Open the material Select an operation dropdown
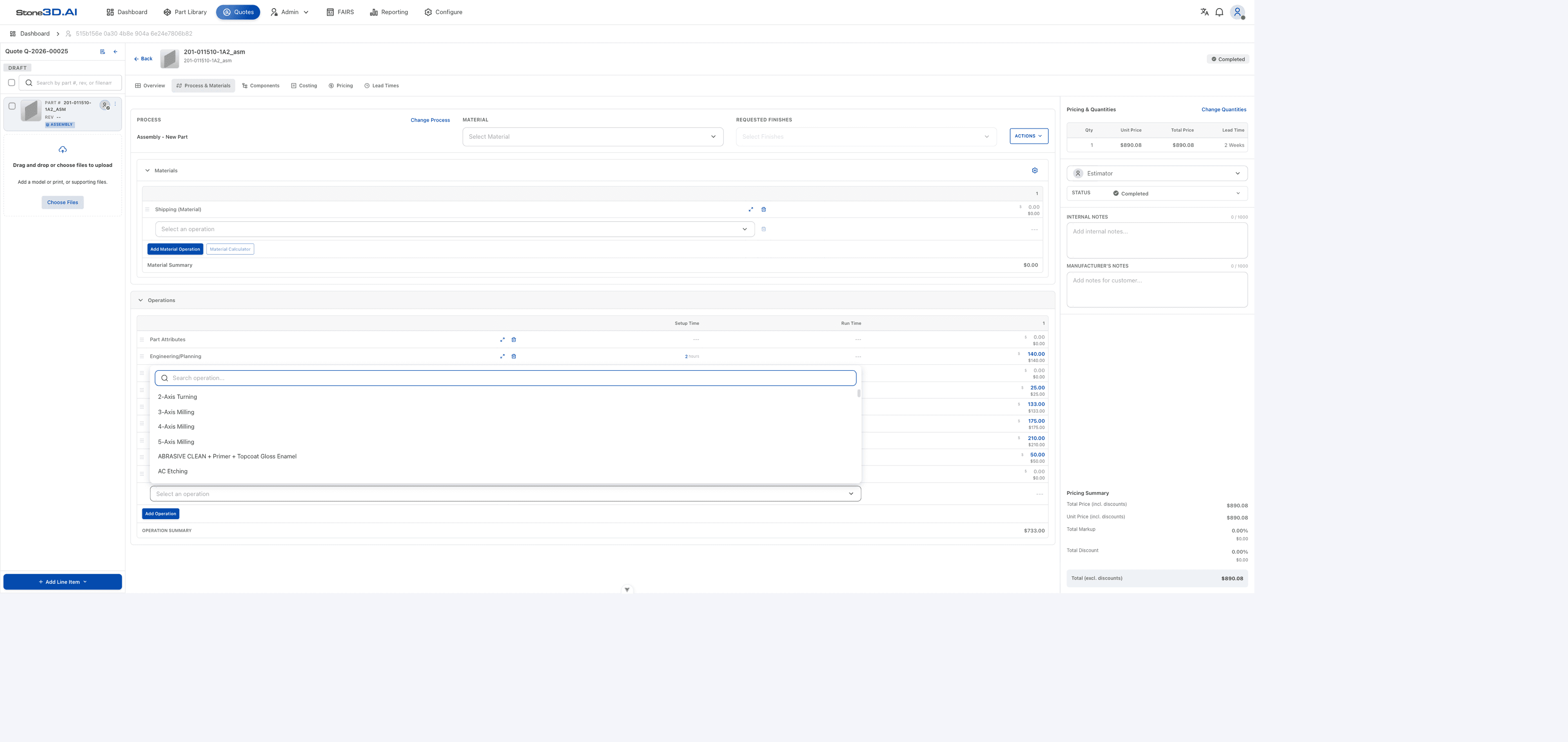 point(455,229)
